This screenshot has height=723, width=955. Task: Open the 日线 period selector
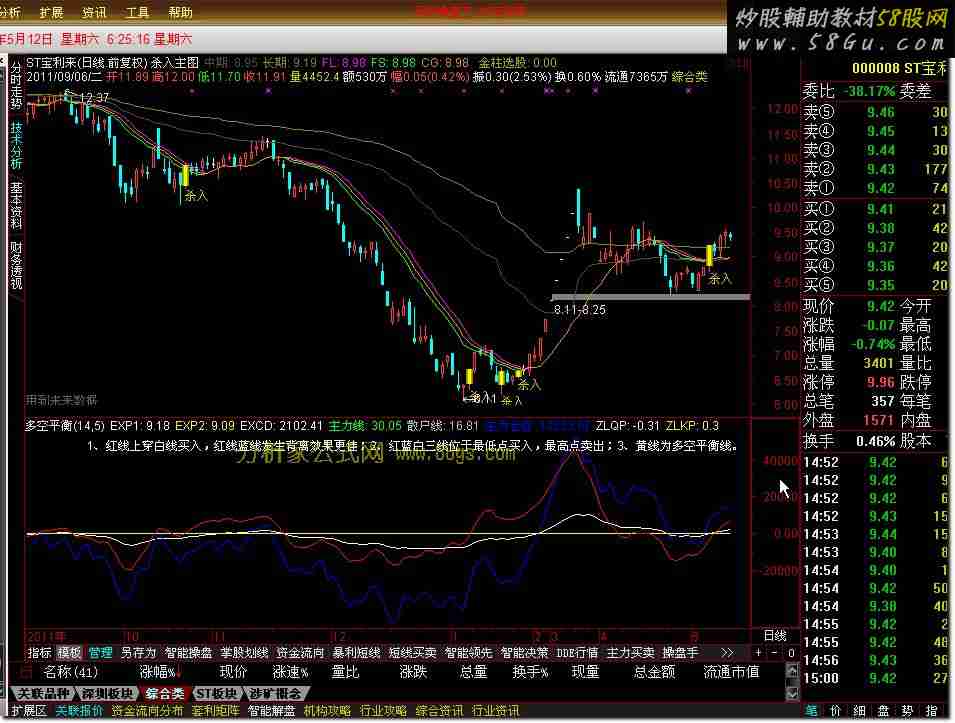point(775,635)
